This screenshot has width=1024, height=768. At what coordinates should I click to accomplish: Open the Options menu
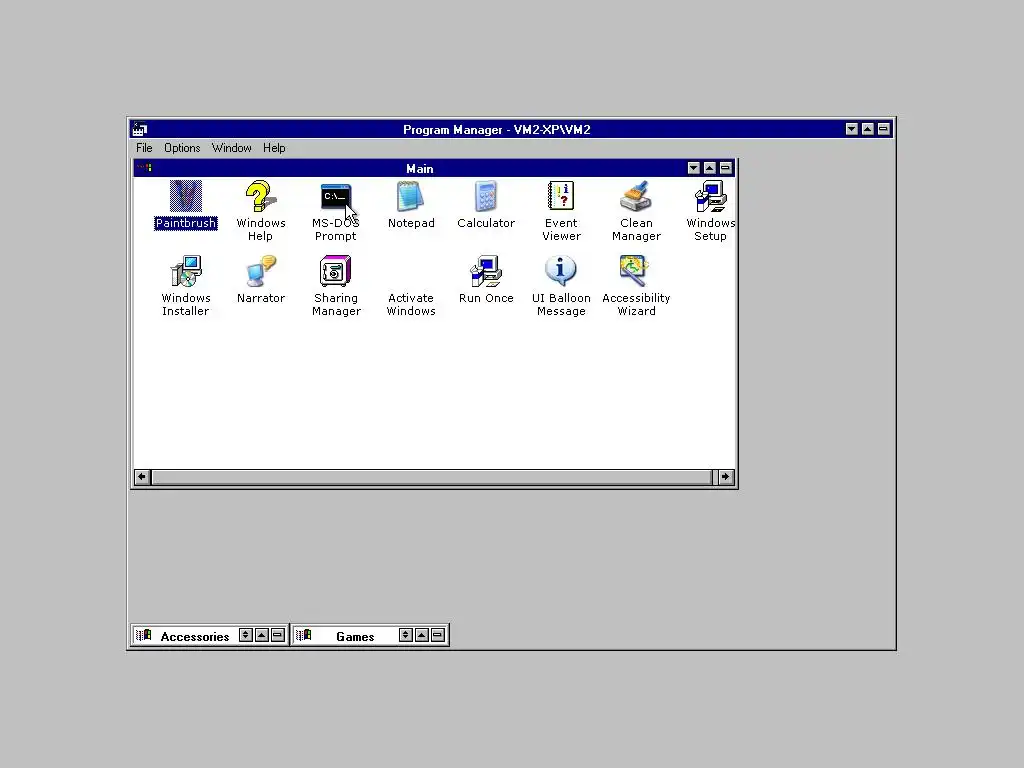tap(182, 148)
